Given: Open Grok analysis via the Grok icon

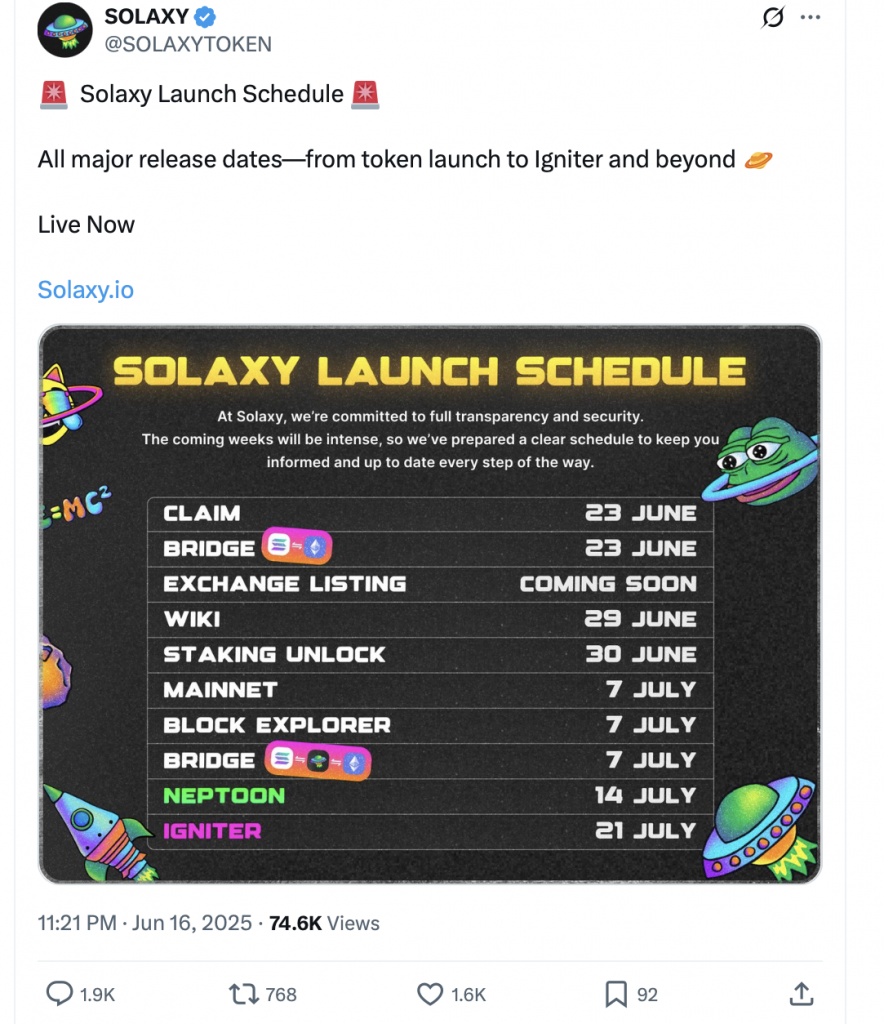Looking at the screenshot, I should tap(771, 18).
